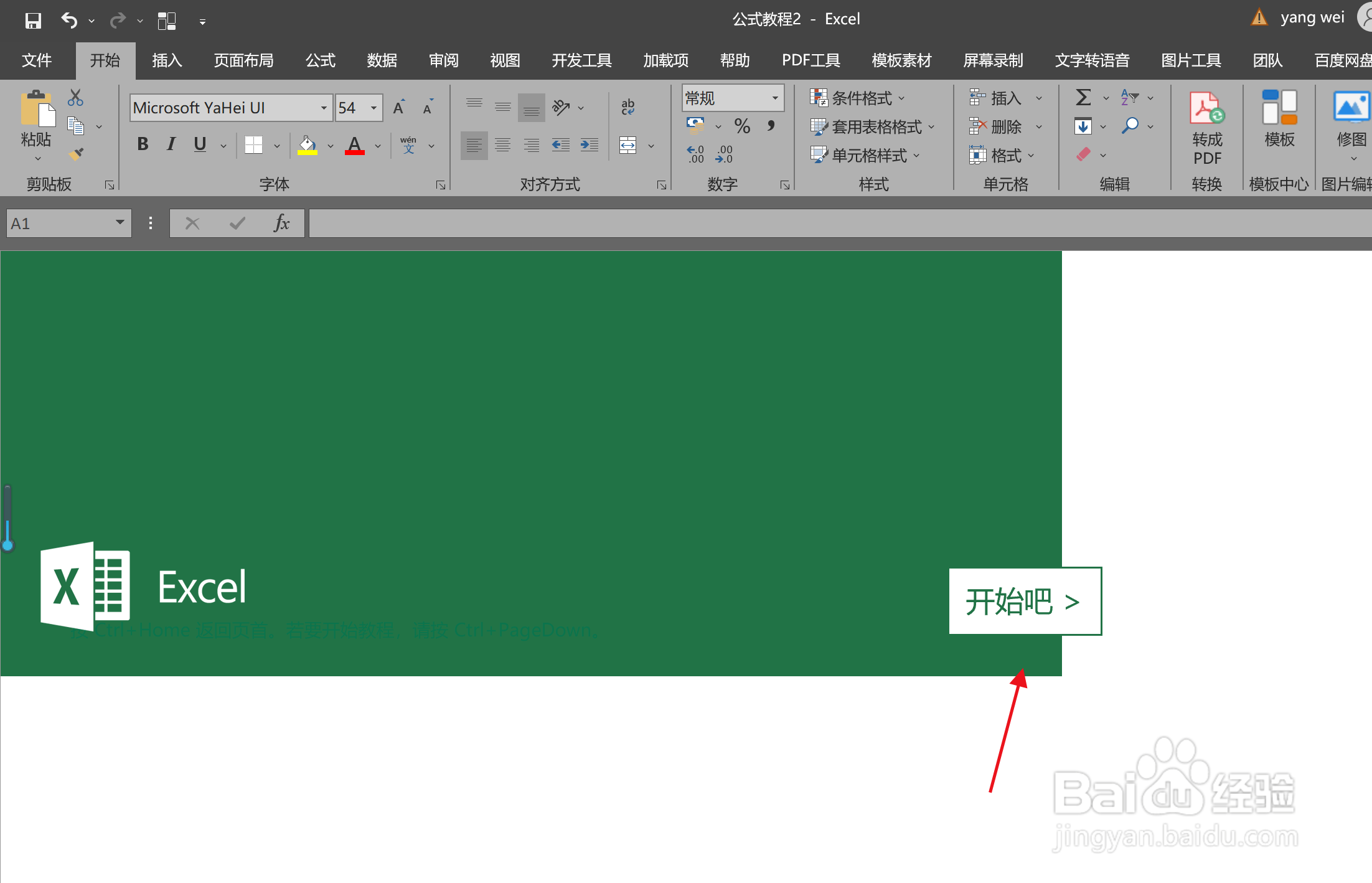1372x883 pixels.
Task: Apply comma style
Action: coord(771,126)
